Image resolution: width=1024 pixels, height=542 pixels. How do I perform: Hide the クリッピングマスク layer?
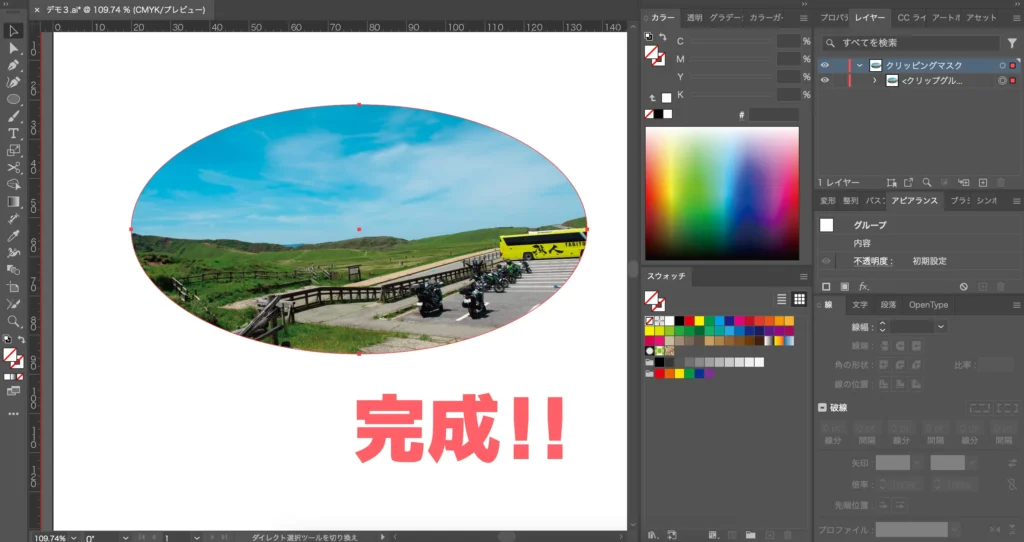[x=825, y=65]
